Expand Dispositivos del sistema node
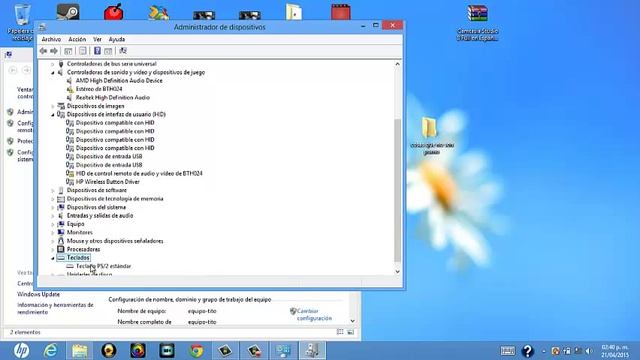This screenshot has width=640, height=360. (53, 207)
